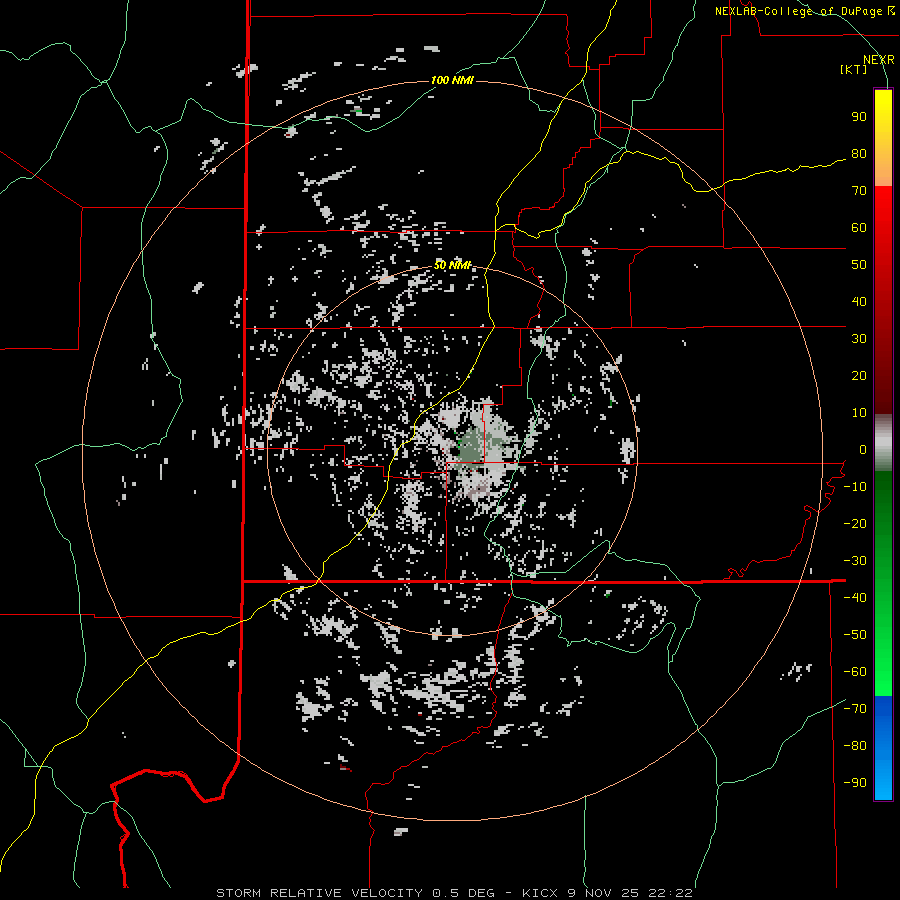The image size is (900, 900).
Task: Click the 22:22 timestamp in the caption
Action: click(670, 893)
